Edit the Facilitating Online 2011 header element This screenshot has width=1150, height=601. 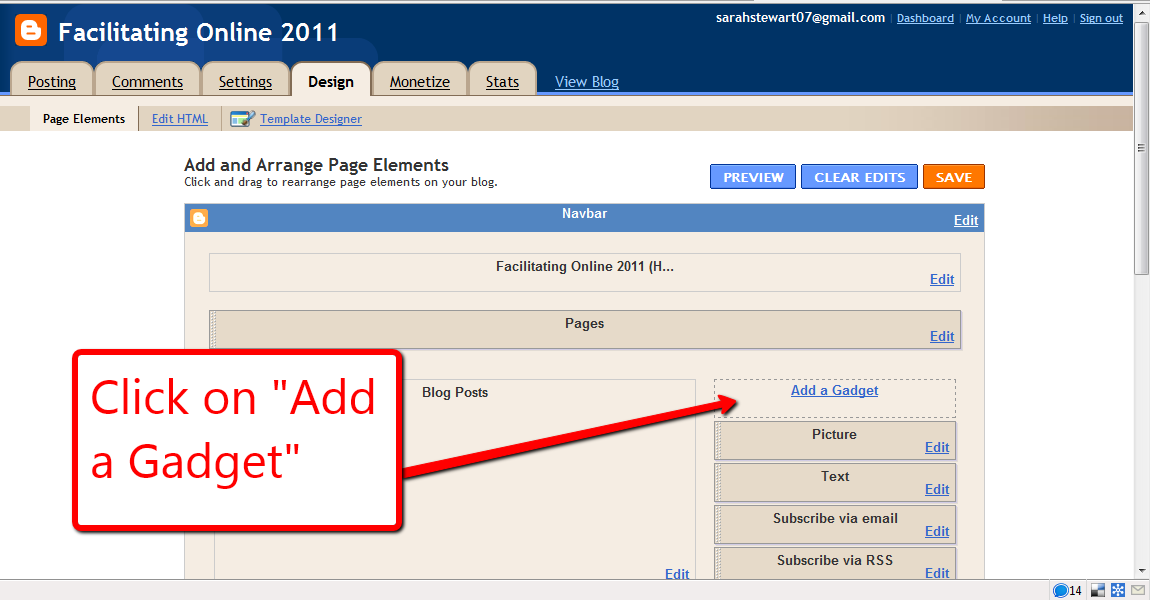[942, 279]
